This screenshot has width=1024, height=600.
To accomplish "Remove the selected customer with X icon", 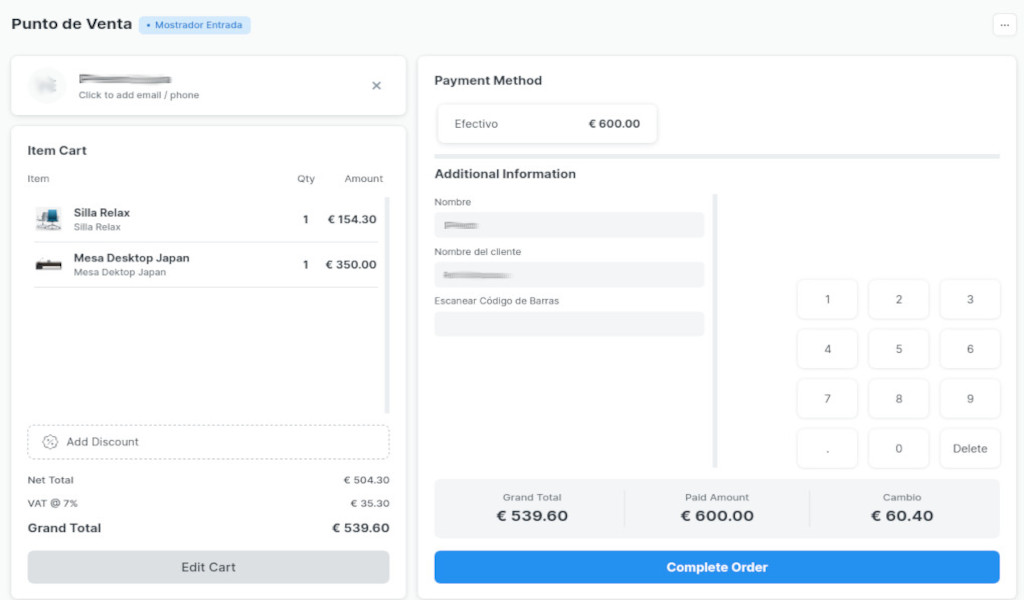I will click(376, 86).
